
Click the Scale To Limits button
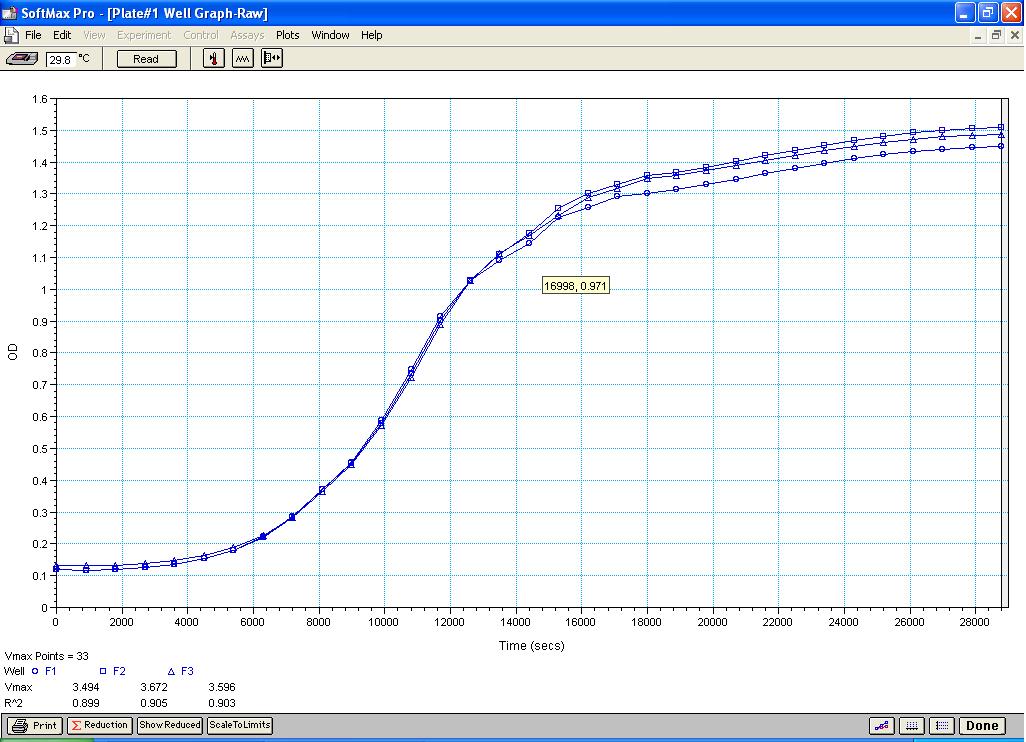(x=240, y=726)
